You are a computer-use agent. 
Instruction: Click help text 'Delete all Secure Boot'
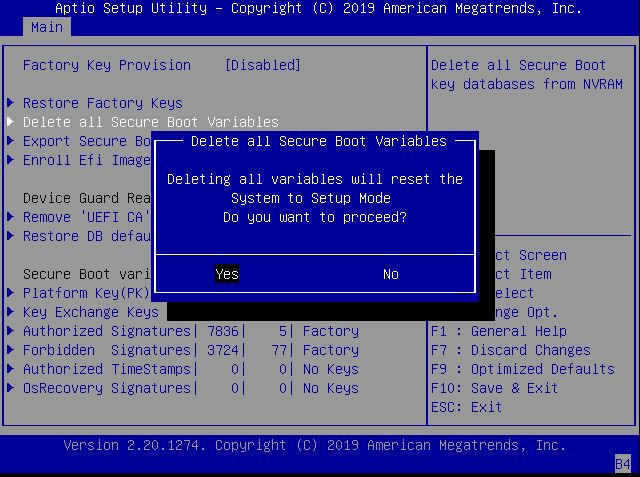point(518,65)
